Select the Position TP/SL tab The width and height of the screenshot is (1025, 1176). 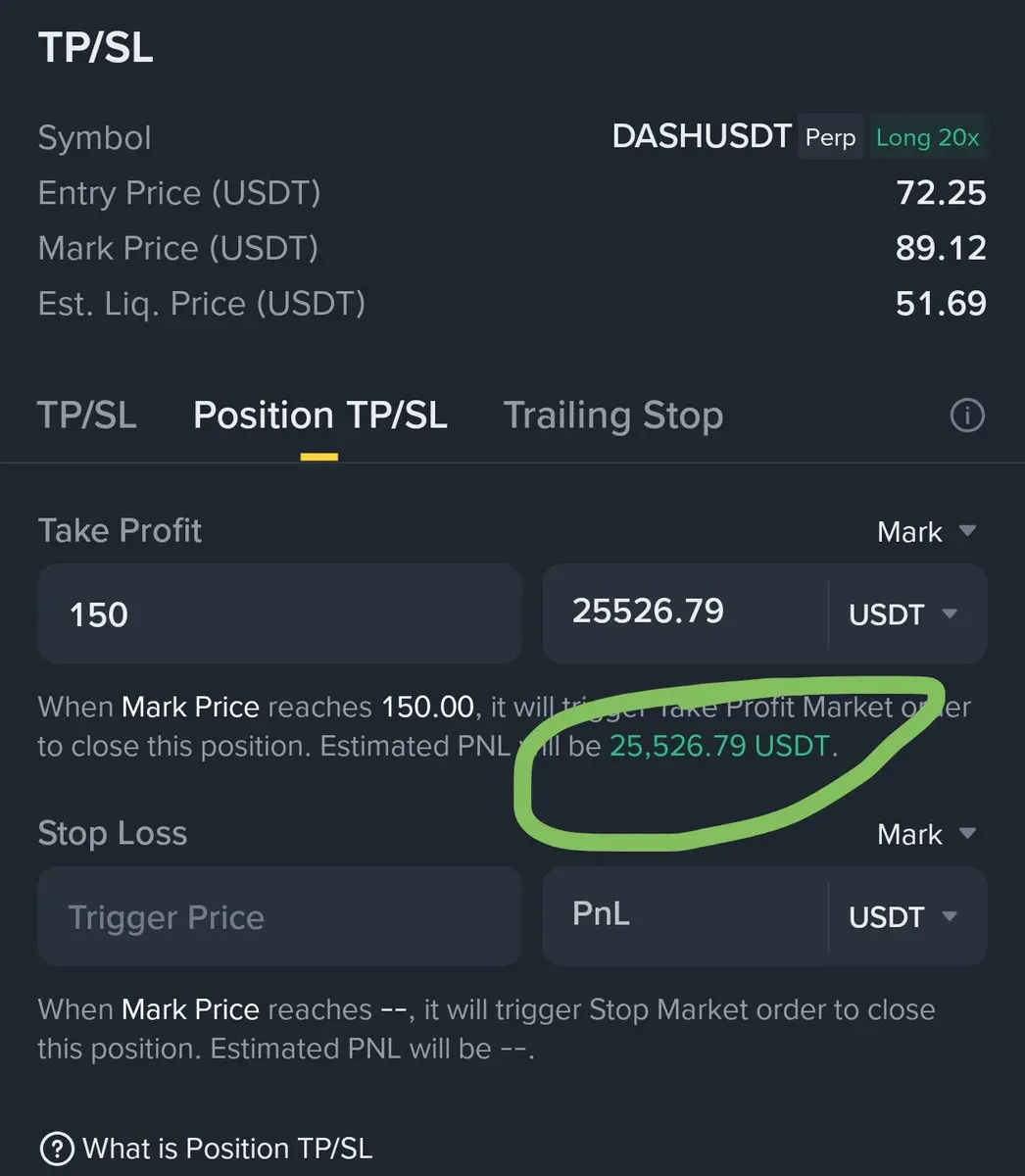(320, 416)
